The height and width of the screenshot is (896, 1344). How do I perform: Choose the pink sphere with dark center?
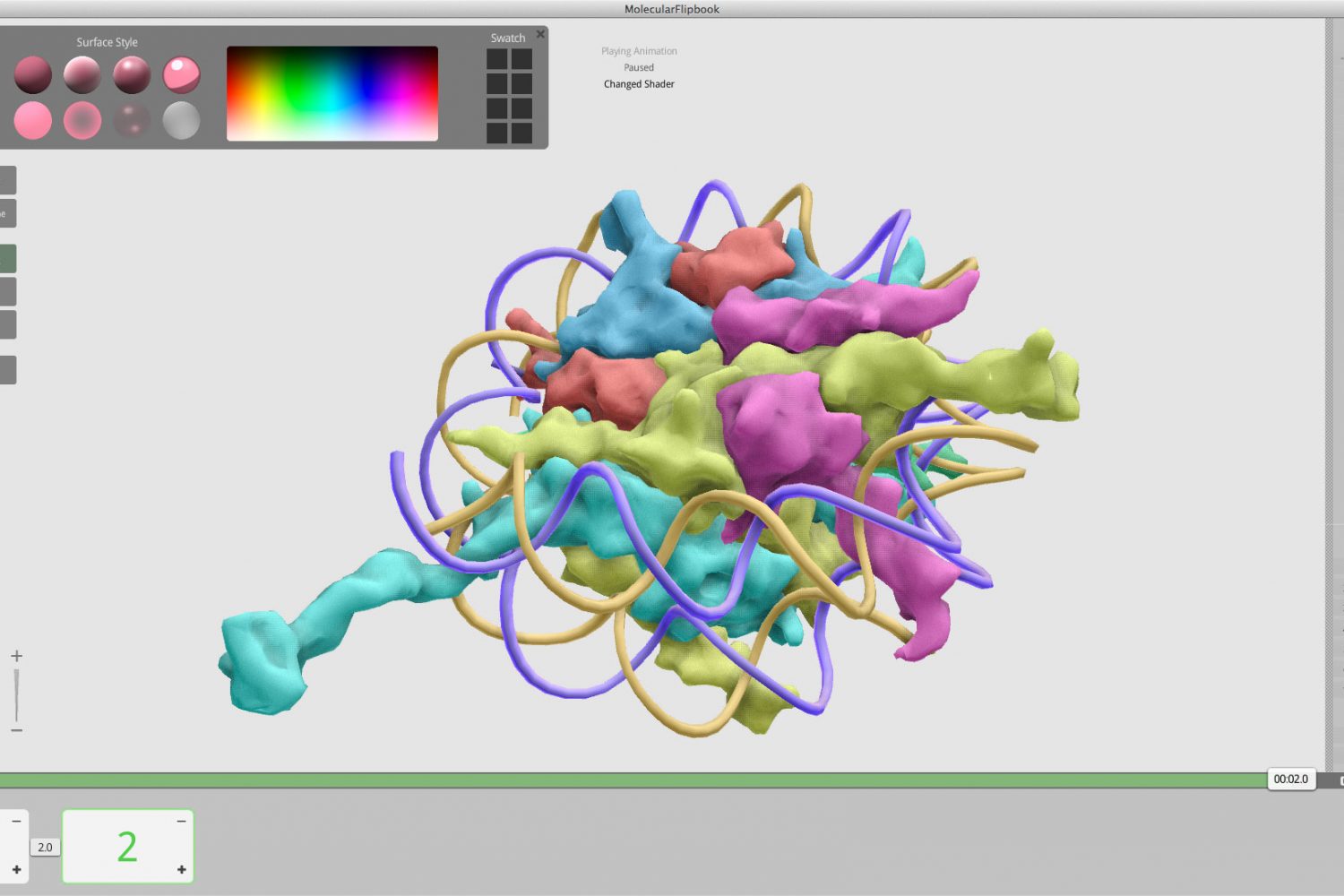tap(82, 120)
